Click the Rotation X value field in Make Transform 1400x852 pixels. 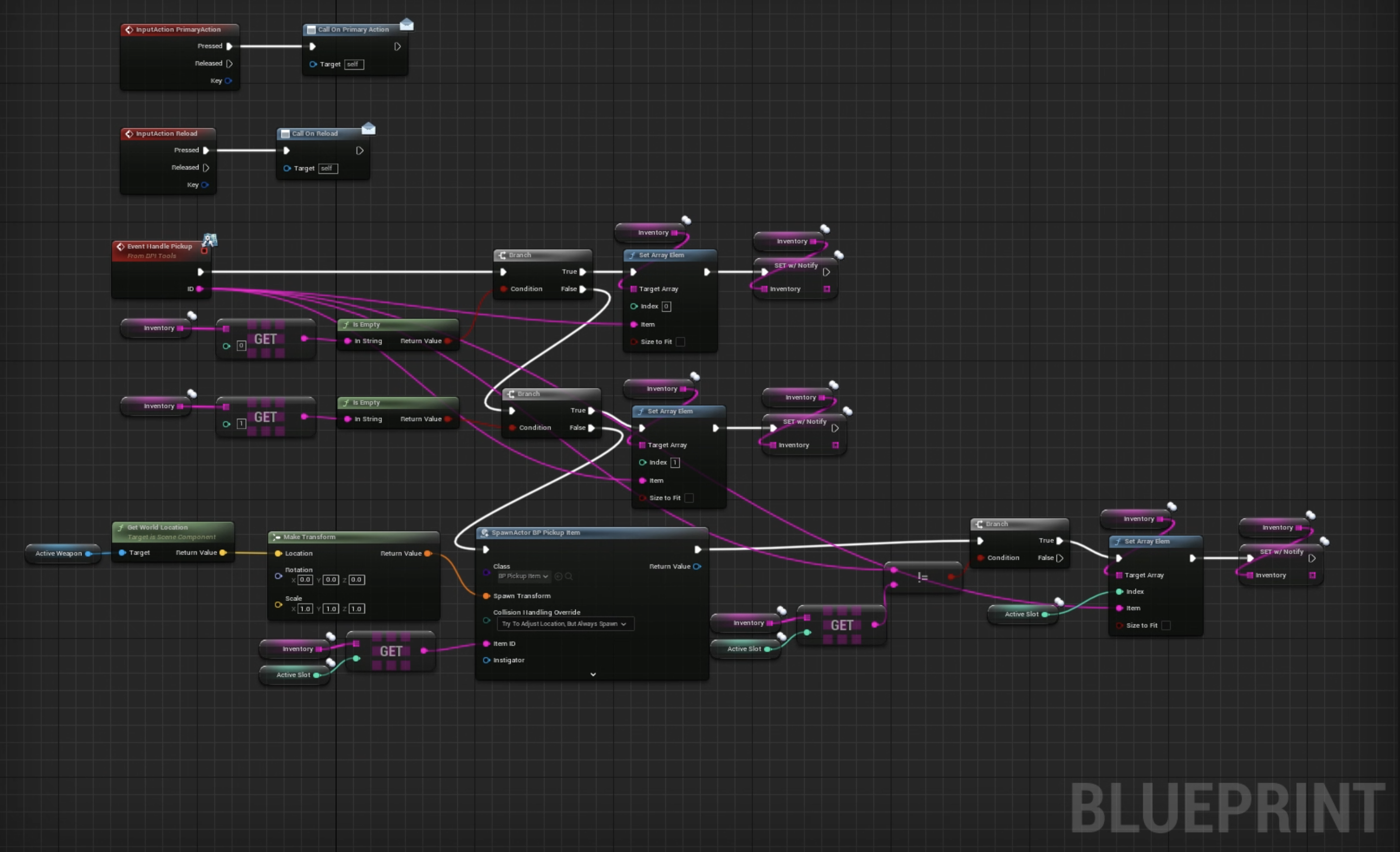coord(305,580)
